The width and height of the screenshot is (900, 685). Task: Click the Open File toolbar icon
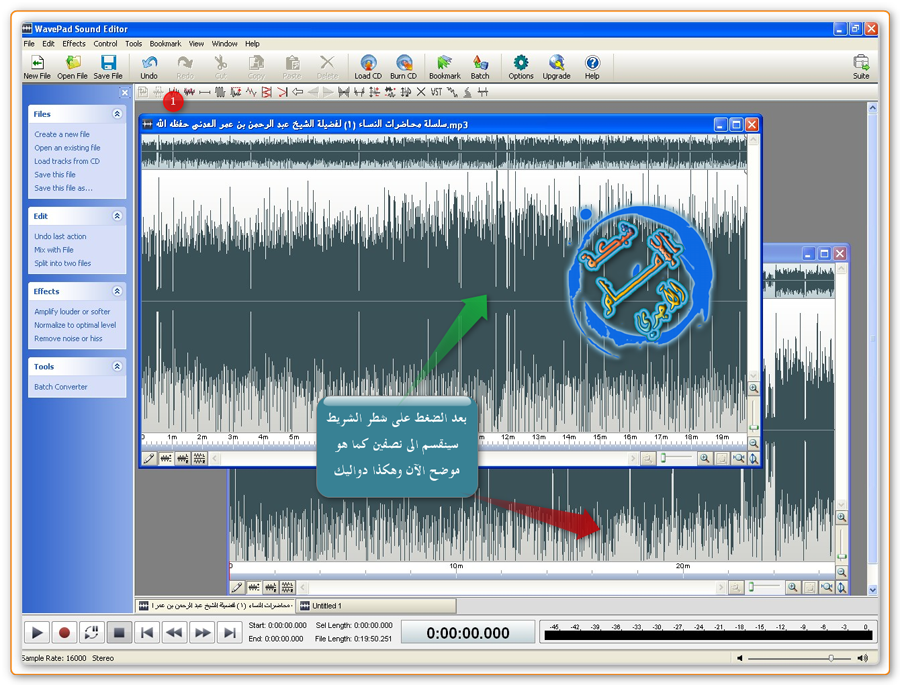pyautogui.click(x=72, y=67)
